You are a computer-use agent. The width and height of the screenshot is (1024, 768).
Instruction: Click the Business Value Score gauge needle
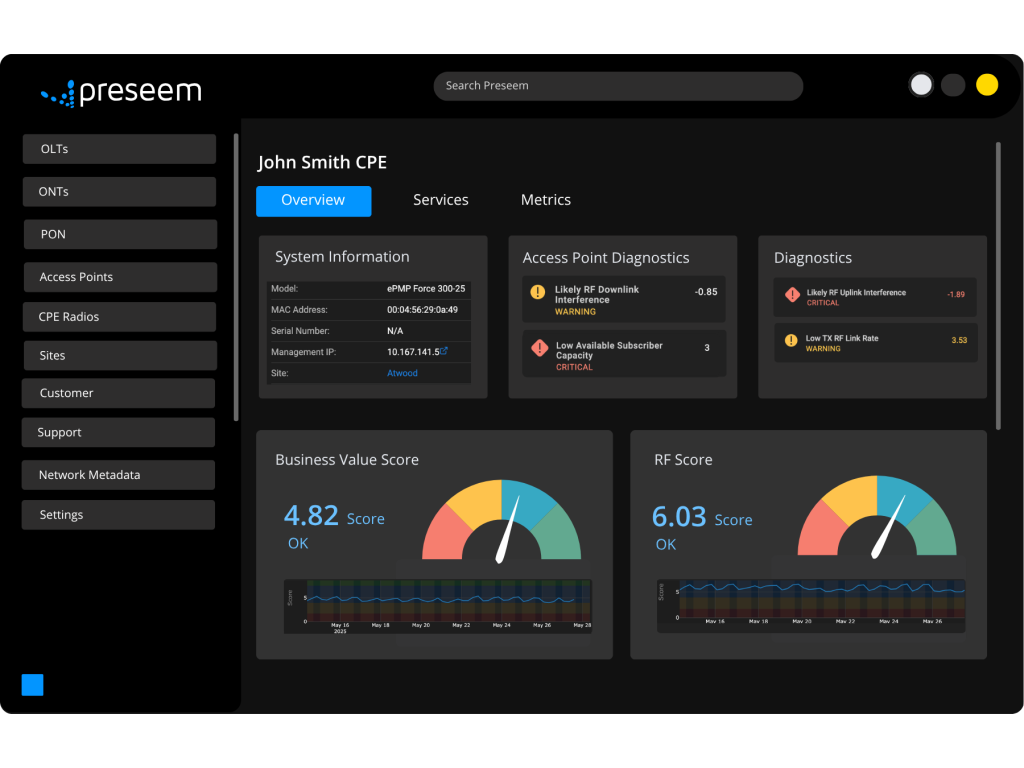(506, 530)
